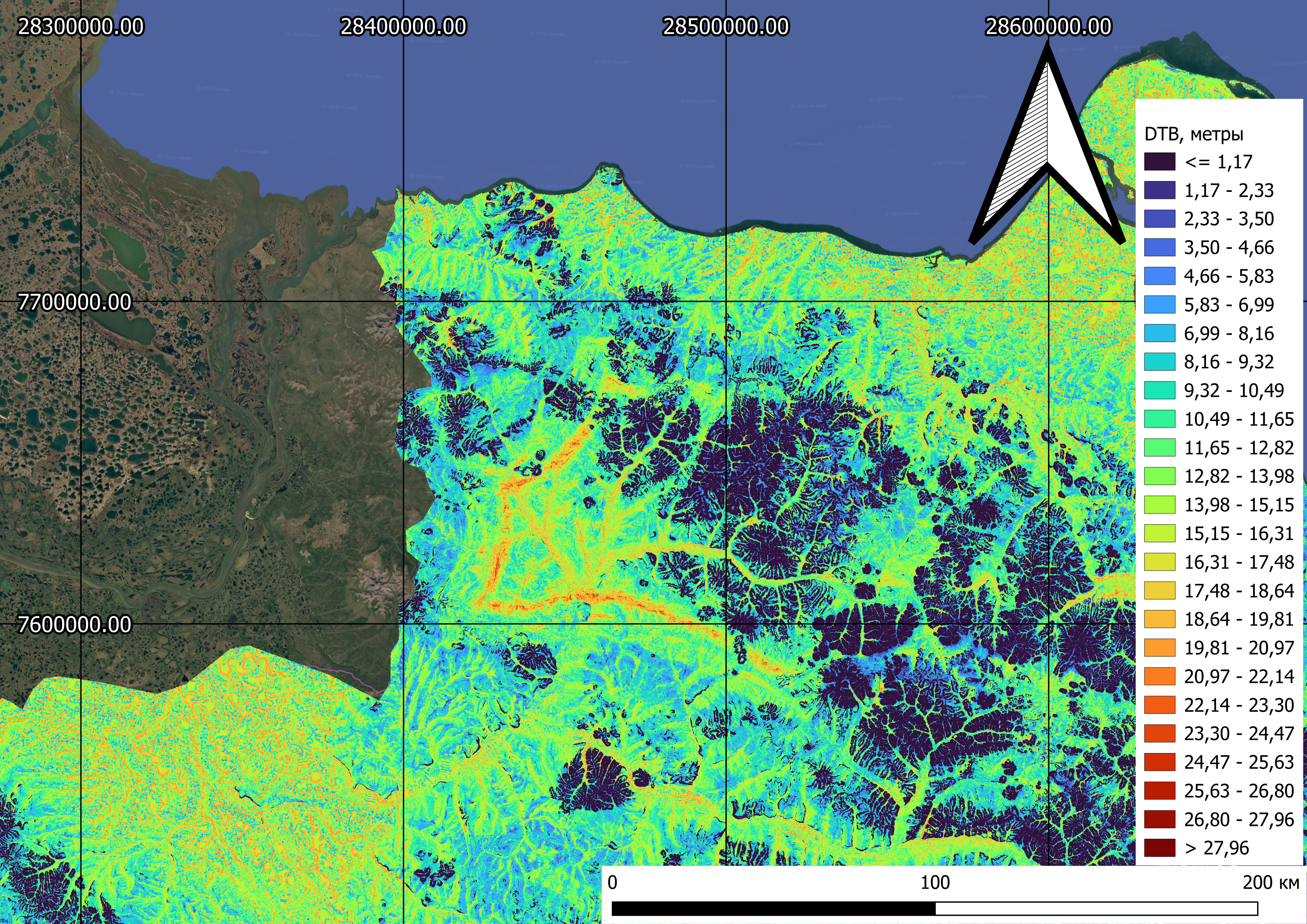Click the '23,30 - 24,47' legend swatch
Screen dimensions: 1307x924
tap(1159, 734)
